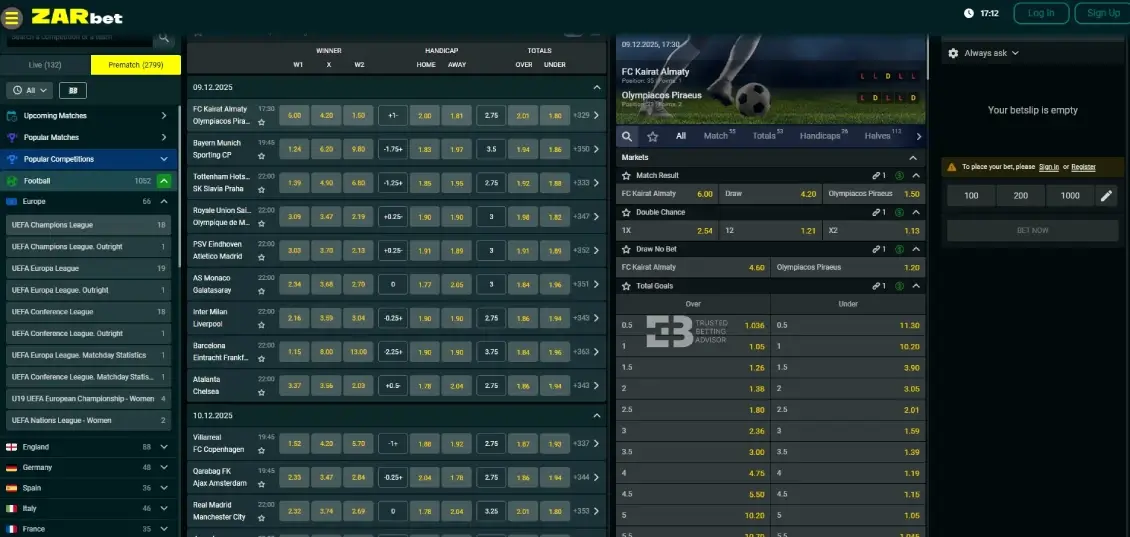Select Over 2.5 goals at 1.80
Image resolution: width=1130 pixels, height=537 pixels.
693,410
